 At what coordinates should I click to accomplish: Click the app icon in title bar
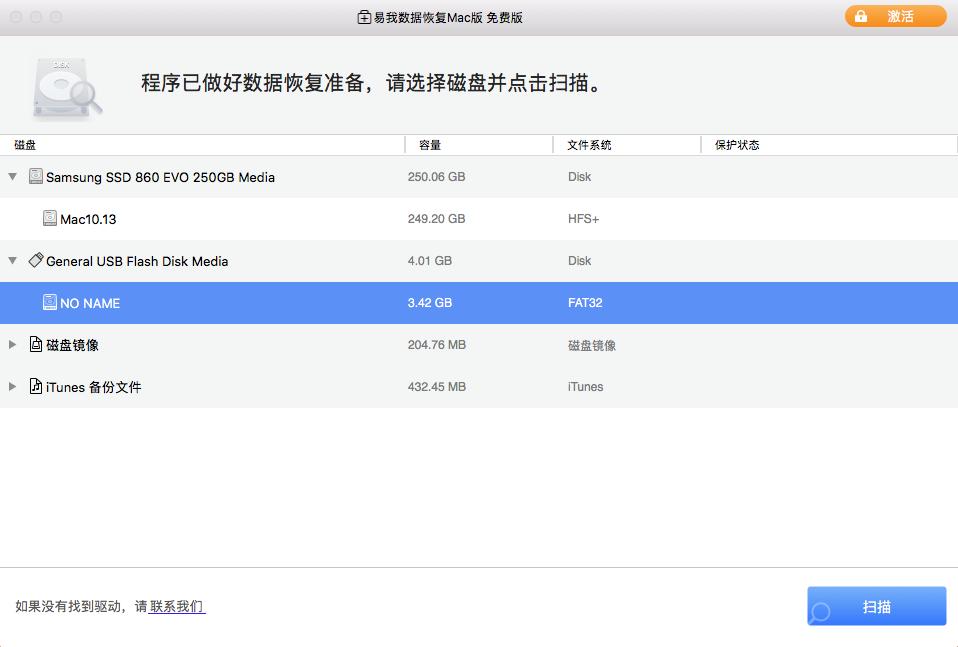(364, 16)
